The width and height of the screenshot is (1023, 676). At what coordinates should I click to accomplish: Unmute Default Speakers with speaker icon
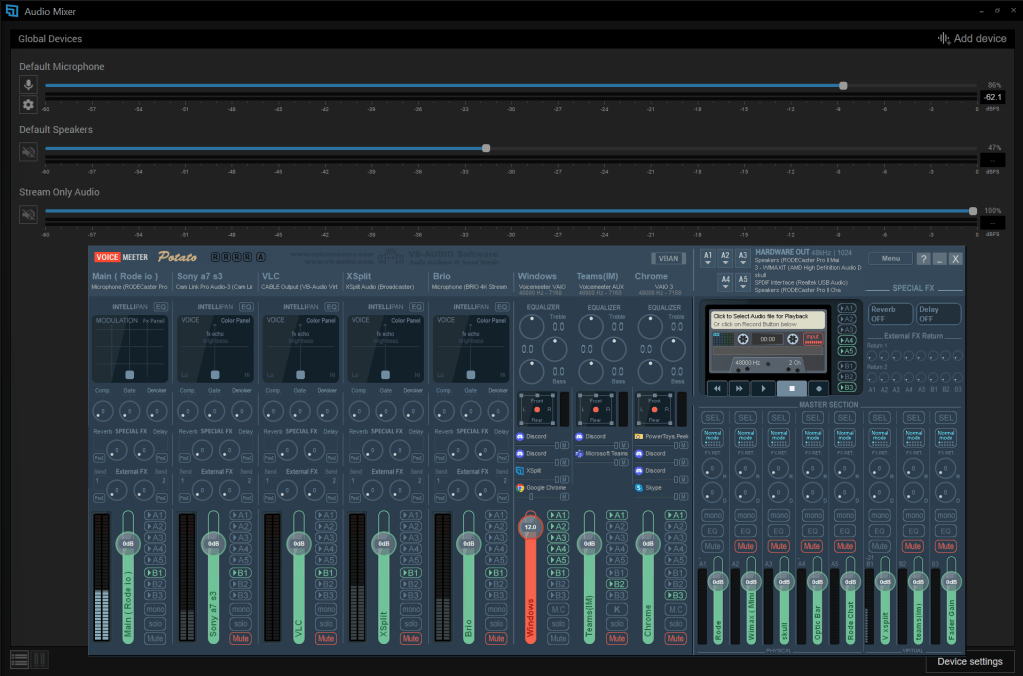coord(28,152)
